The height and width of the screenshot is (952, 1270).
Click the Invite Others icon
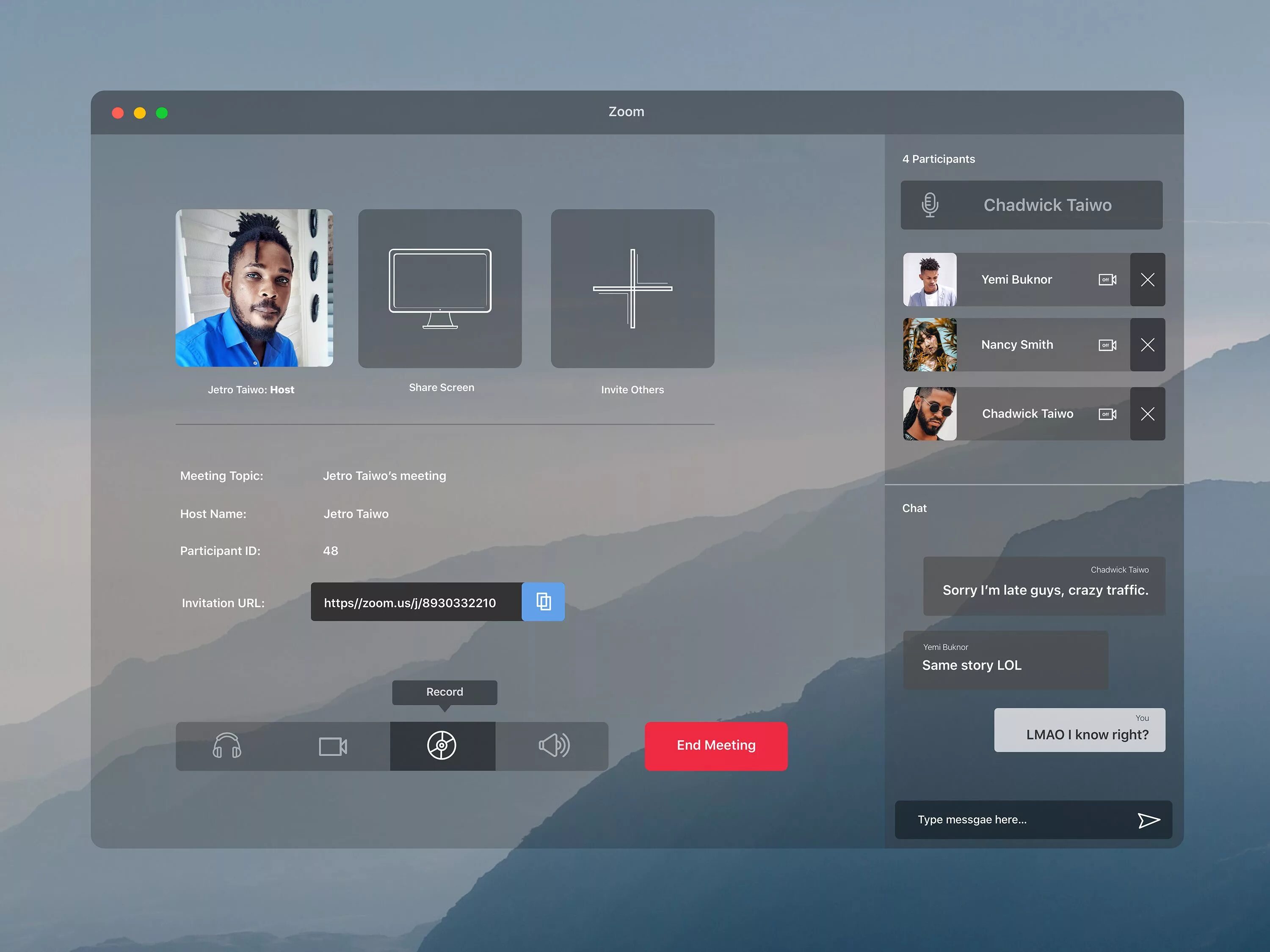pos(632,288)
